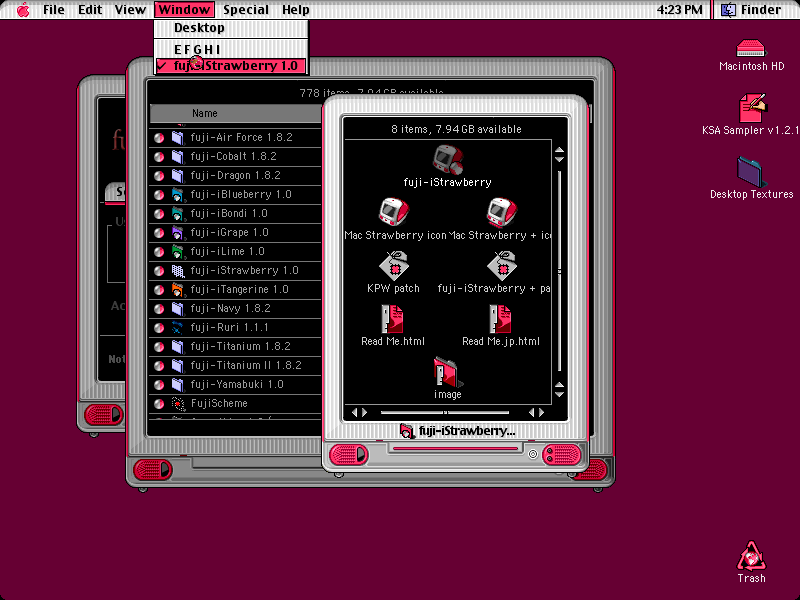Screen dimensions: 800x600
Task: Click the vertical scrollbar thumb in front window
Action: [x=560, y=271]
